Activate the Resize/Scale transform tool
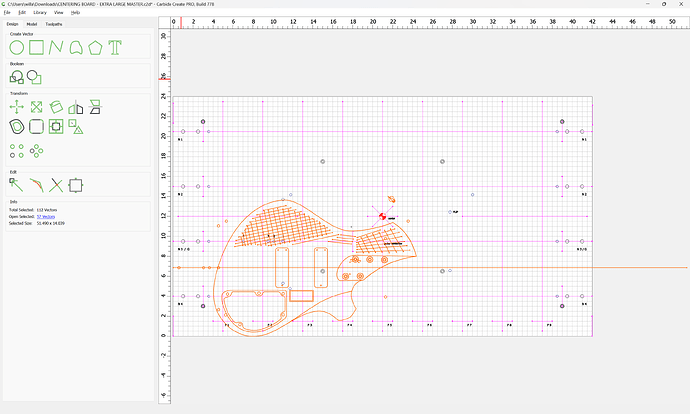Image resolution: width=690 pixels, height=414 pixels. point(37,107)
